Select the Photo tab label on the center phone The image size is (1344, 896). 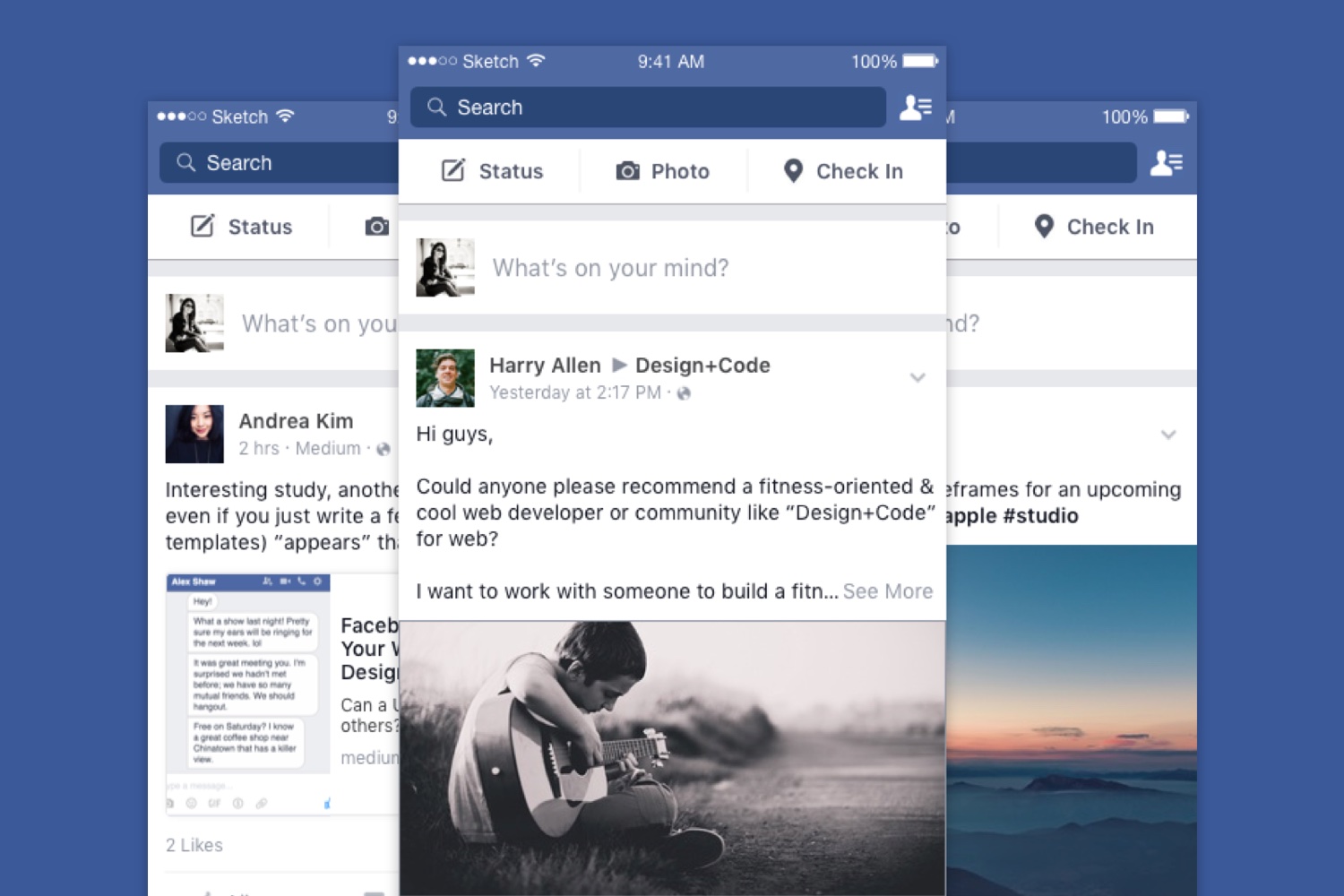680,171
